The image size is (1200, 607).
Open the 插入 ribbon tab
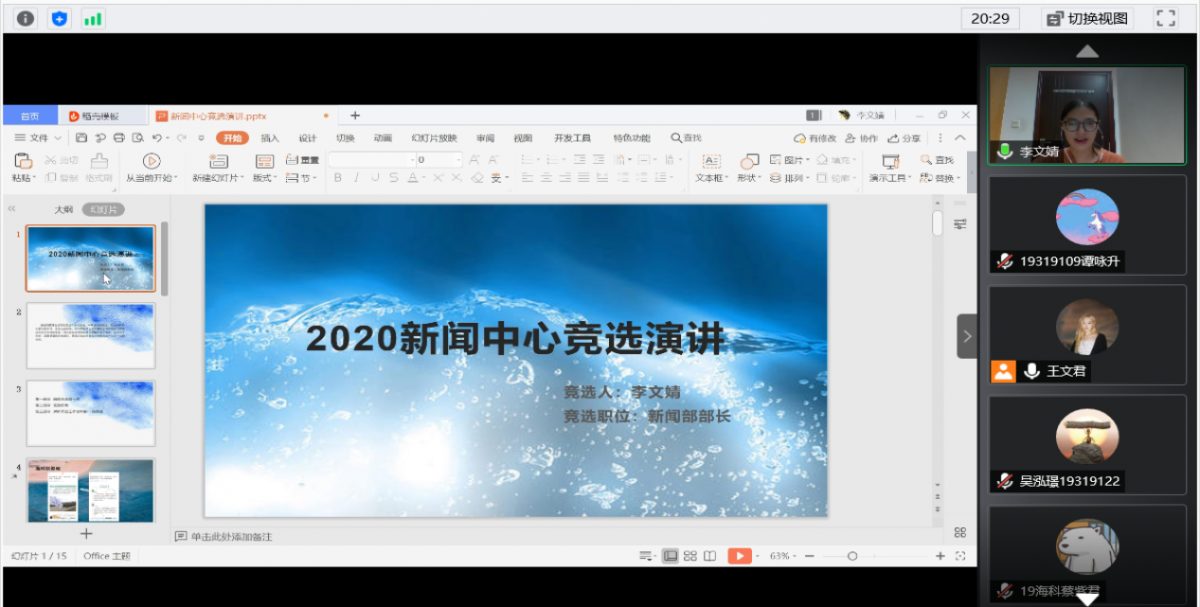click(x=270, y=138)
